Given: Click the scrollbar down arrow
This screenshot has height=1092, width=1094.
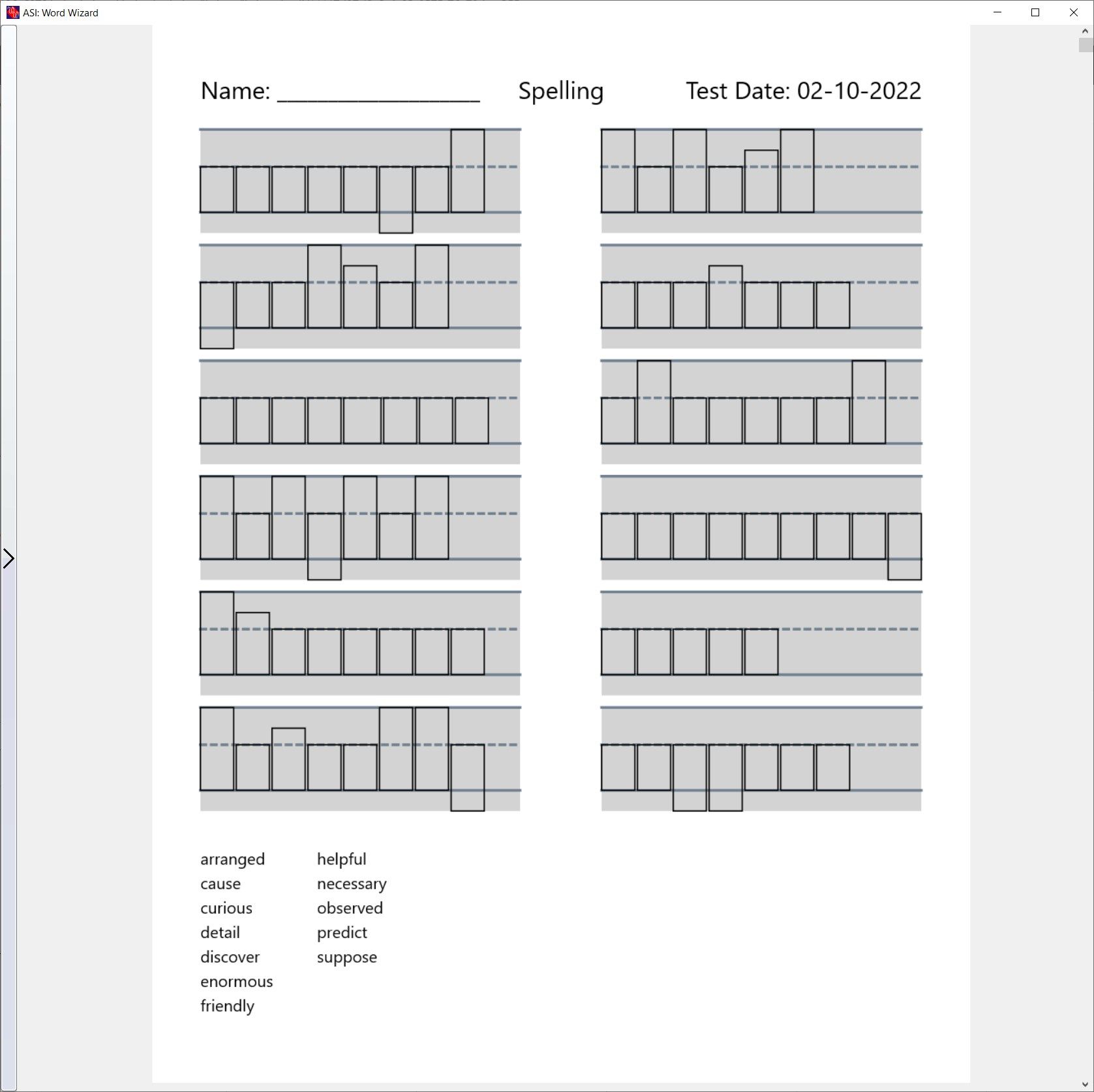Looking at the screenshot, I should click(x=1086, y=1085).
